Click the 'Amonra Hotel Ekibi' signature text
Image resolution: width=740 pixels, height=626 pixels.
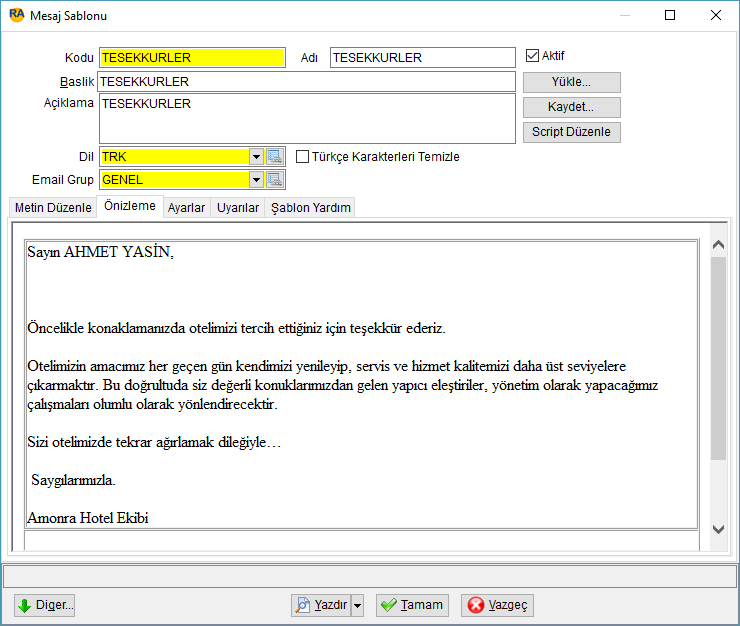coord(88,518)
